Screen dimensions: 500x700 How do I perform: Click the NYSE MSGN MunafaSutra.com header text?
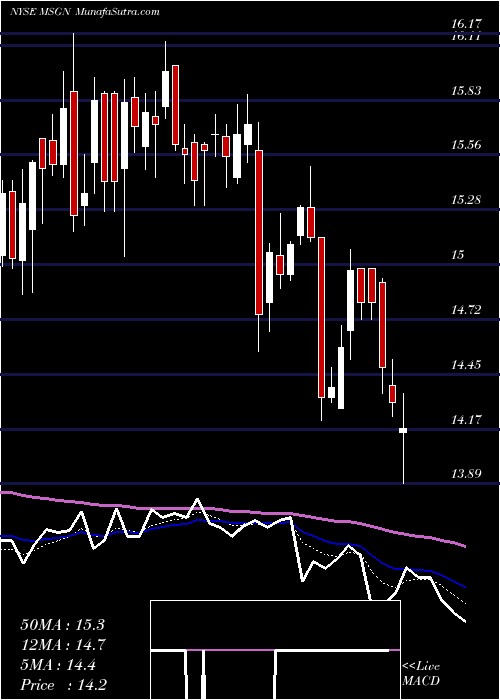(84, 12)
